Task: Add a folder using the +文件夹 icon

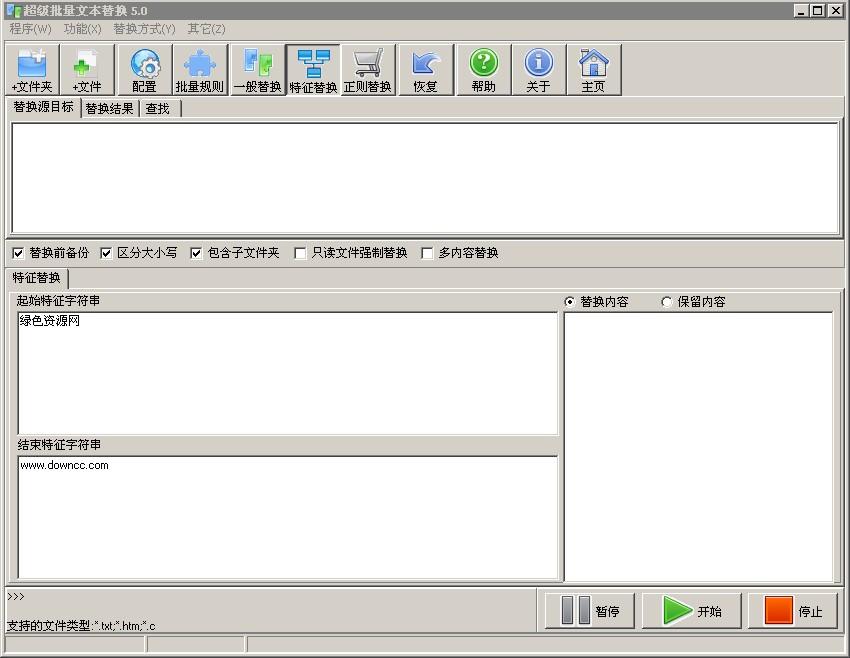Action: (33, 68)
